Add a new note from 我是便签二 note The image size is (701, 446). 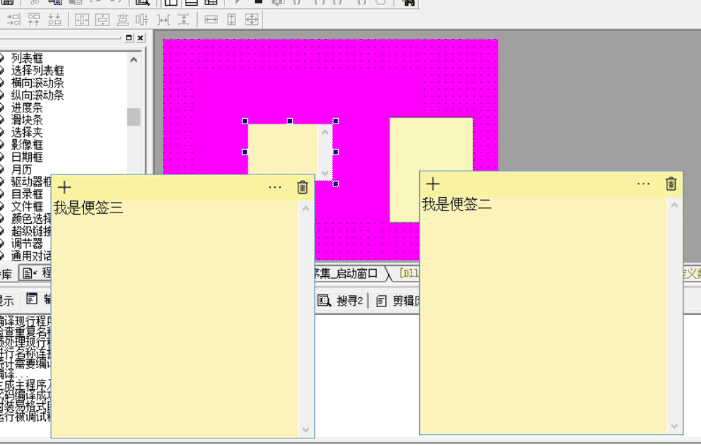tap(433, 184)
